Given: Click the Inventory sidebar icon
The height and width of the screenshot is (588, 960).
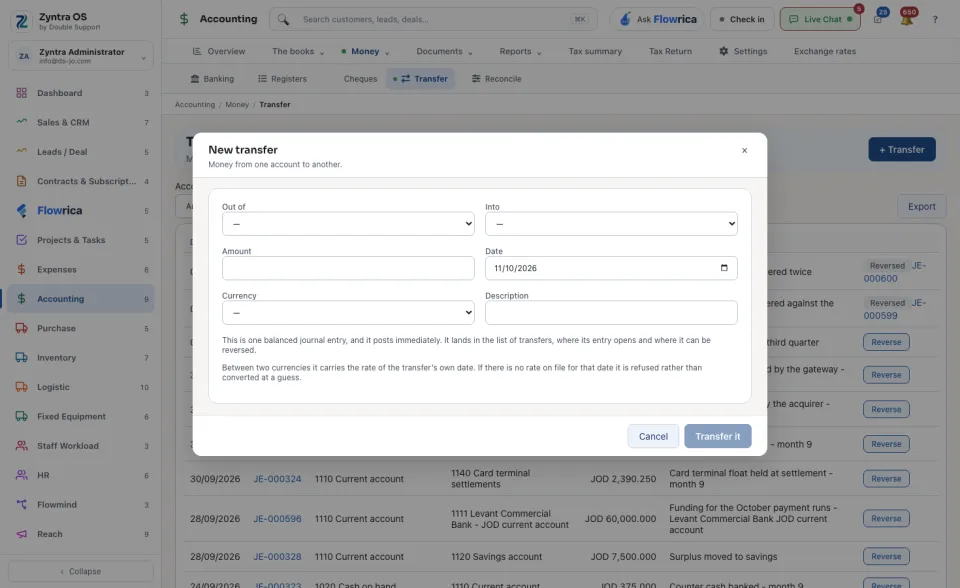Looking at the screenshot, I should (x=21, y=358).
